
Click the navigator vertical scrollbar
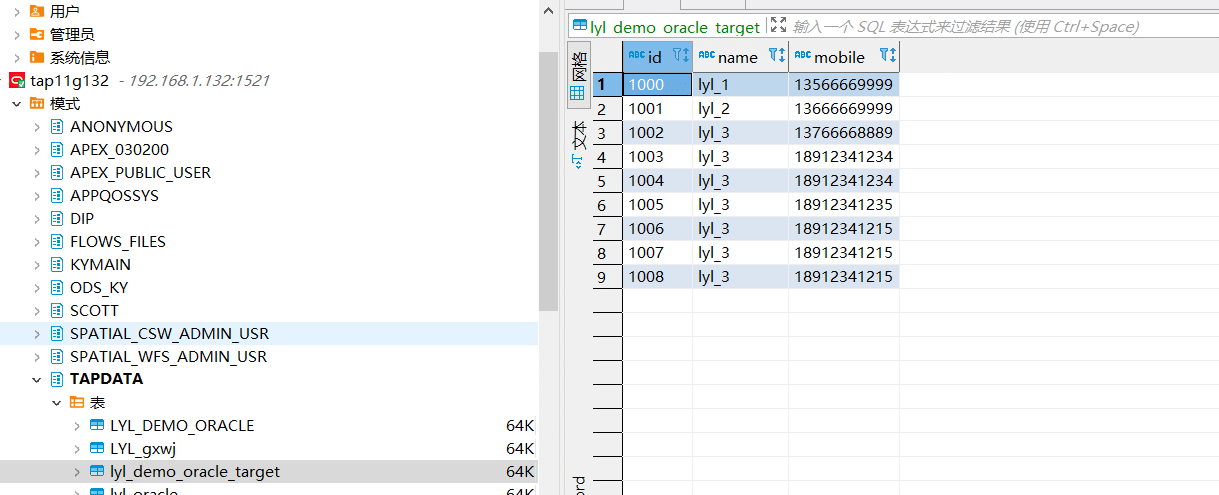click(548, 180)
